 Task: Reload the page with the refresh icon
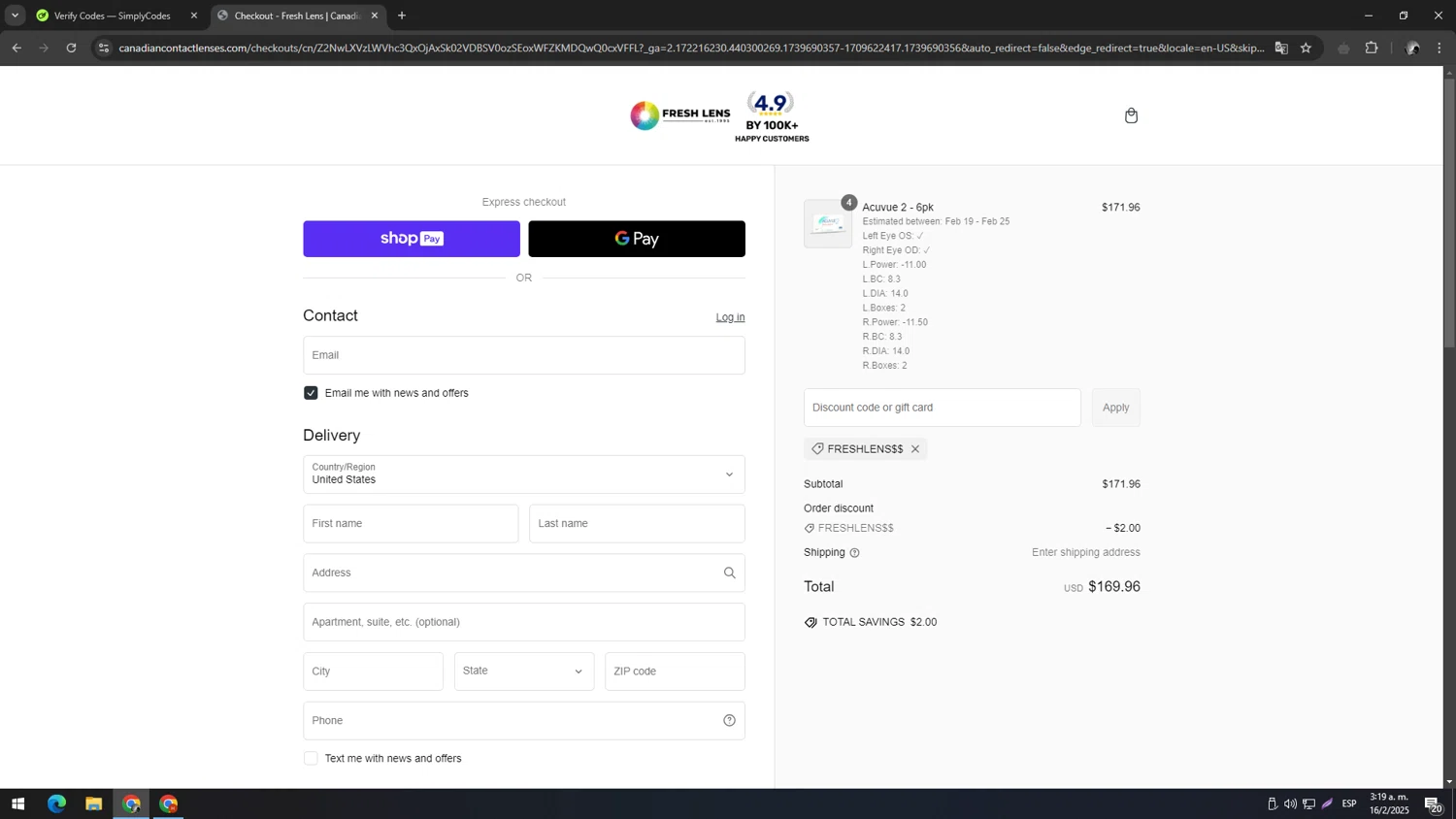coord(71,48)
